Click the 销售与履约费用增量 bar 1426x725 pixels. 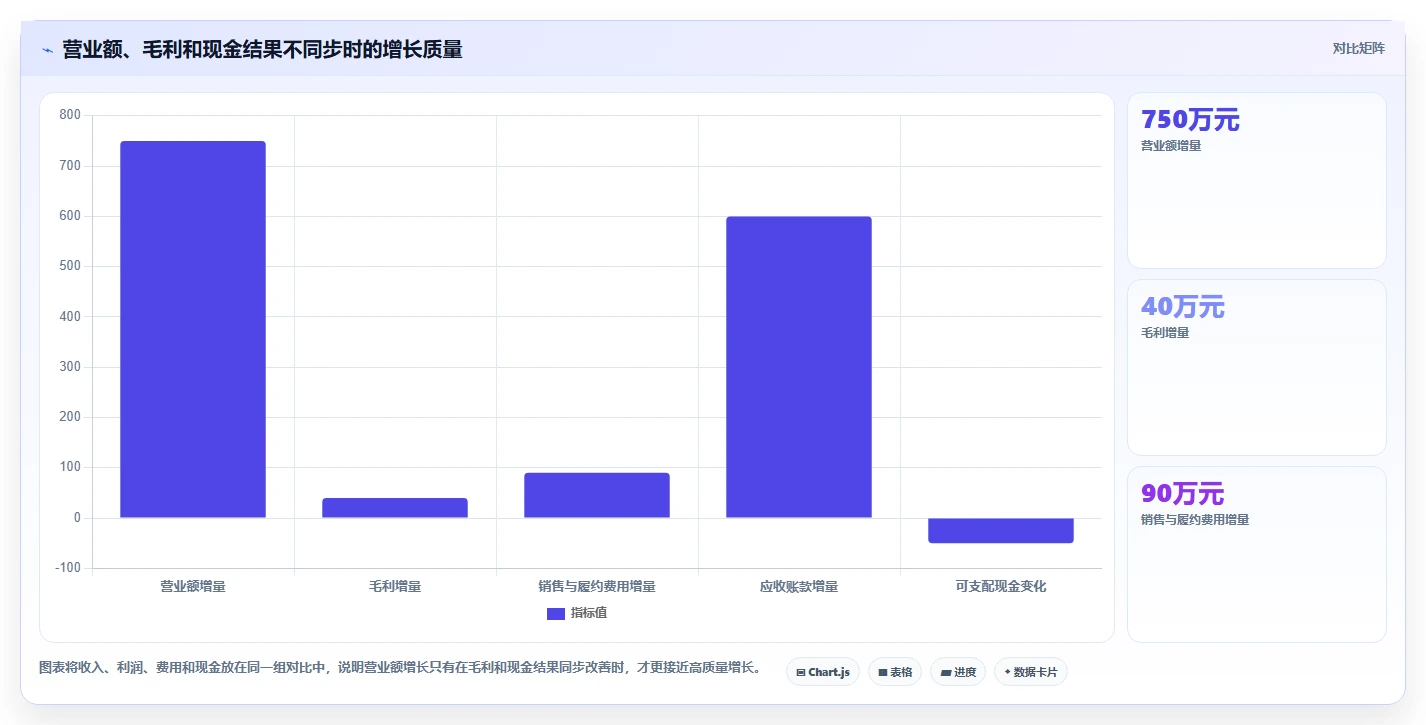pos(597,495)
